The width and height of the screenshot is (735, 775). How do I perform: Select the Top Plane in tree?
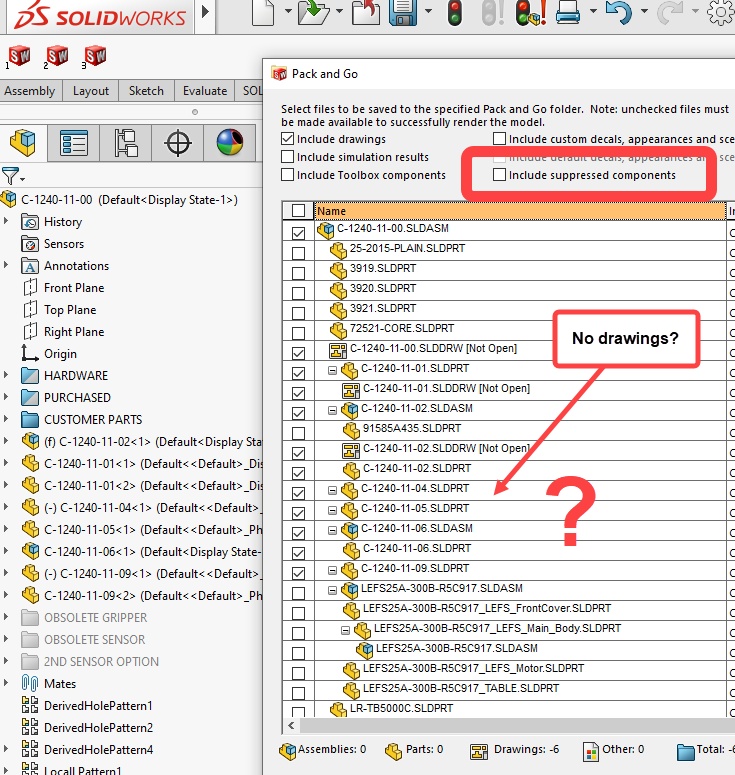point(70,310)
